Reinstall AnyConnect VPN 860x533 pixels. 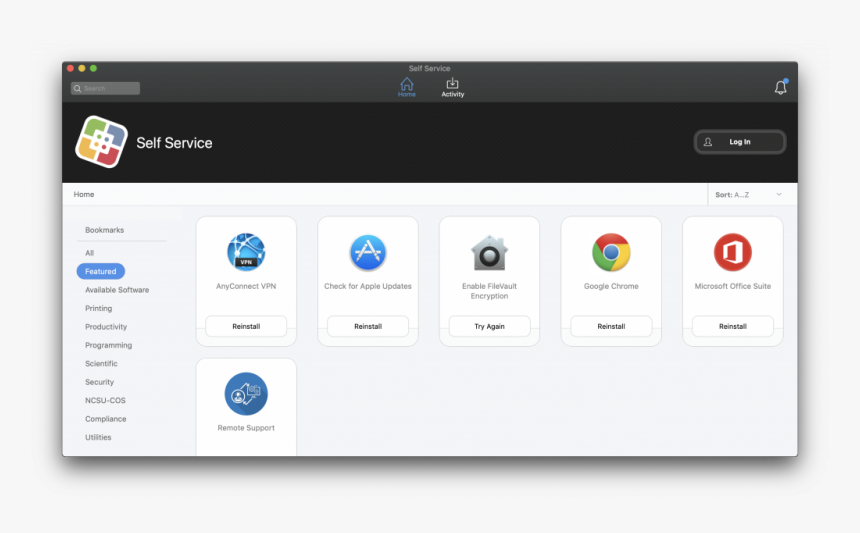[246, 326]
